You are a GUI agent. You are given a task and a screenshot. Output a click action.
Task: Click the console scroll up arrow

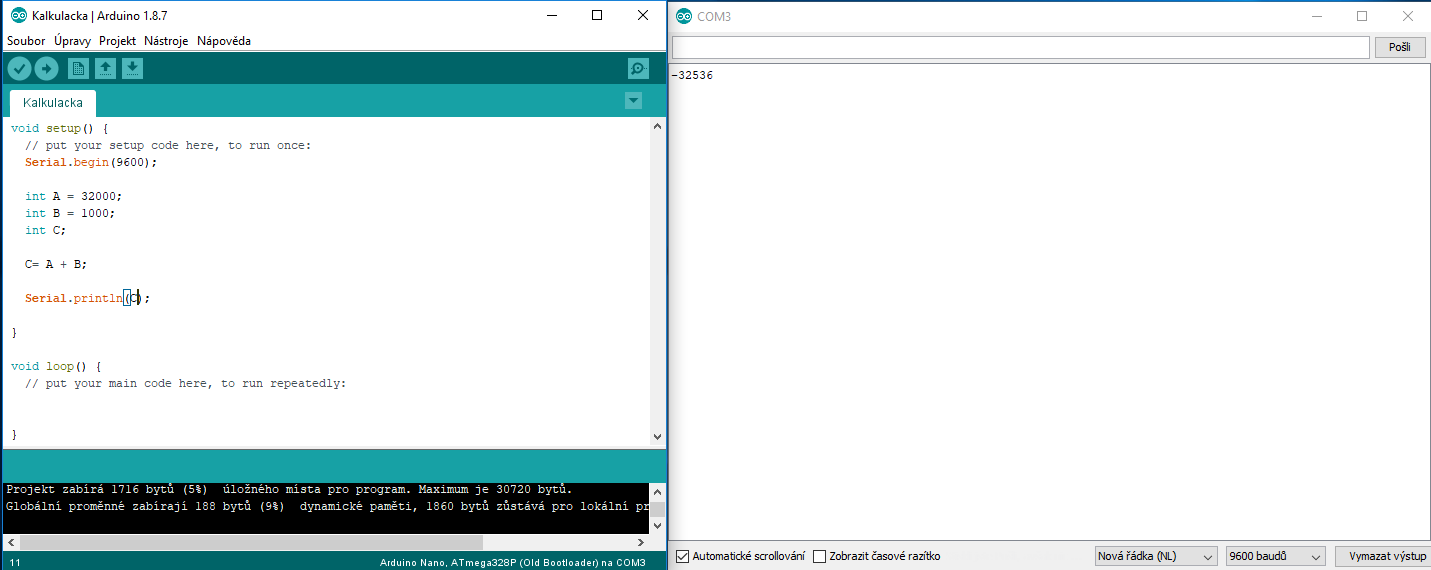(x=657, y=491)
